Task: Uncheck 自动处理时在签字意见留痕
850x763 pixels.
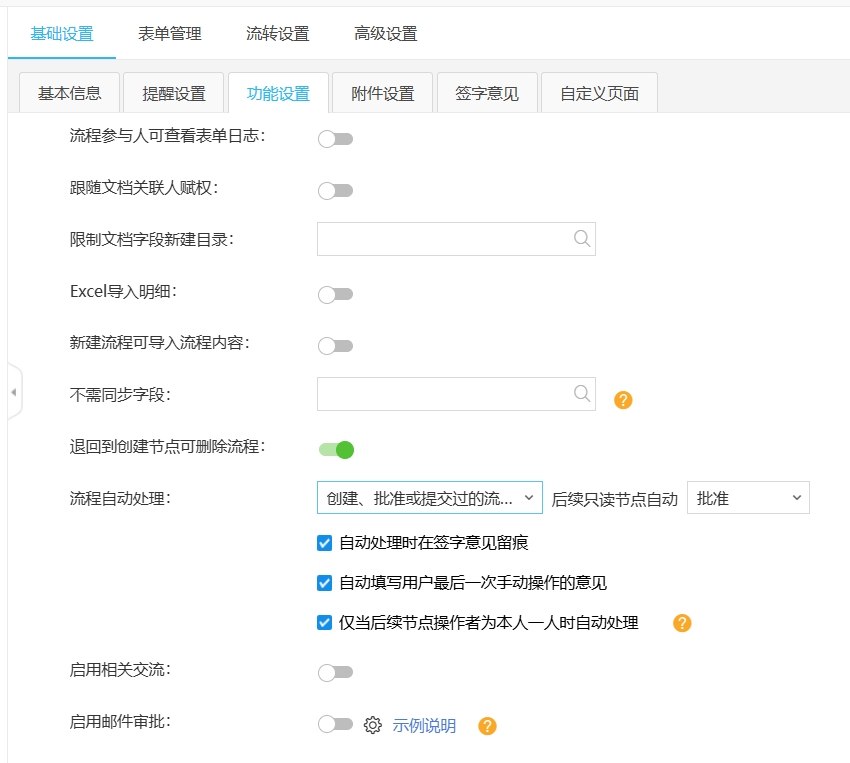Action: [324, 543]
